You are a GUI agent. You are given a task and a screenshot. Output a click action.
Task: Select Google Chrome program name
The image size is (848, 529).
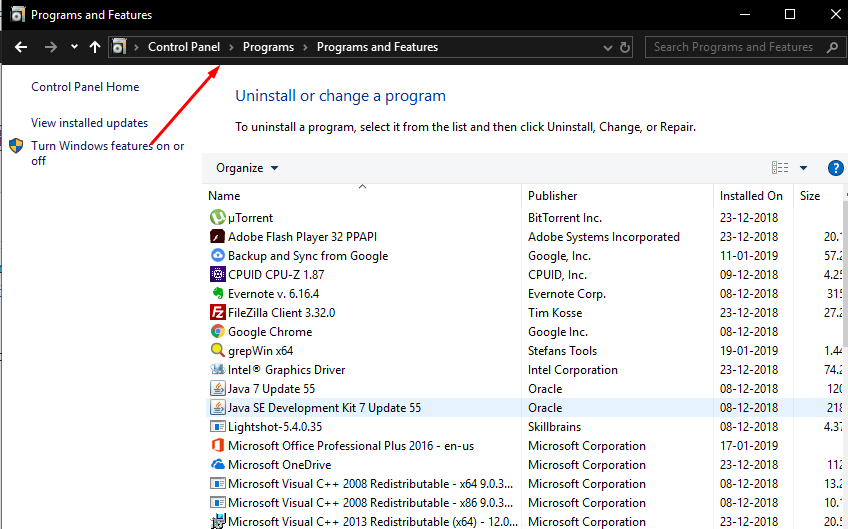pyautogui.click(x=270, y=332)
